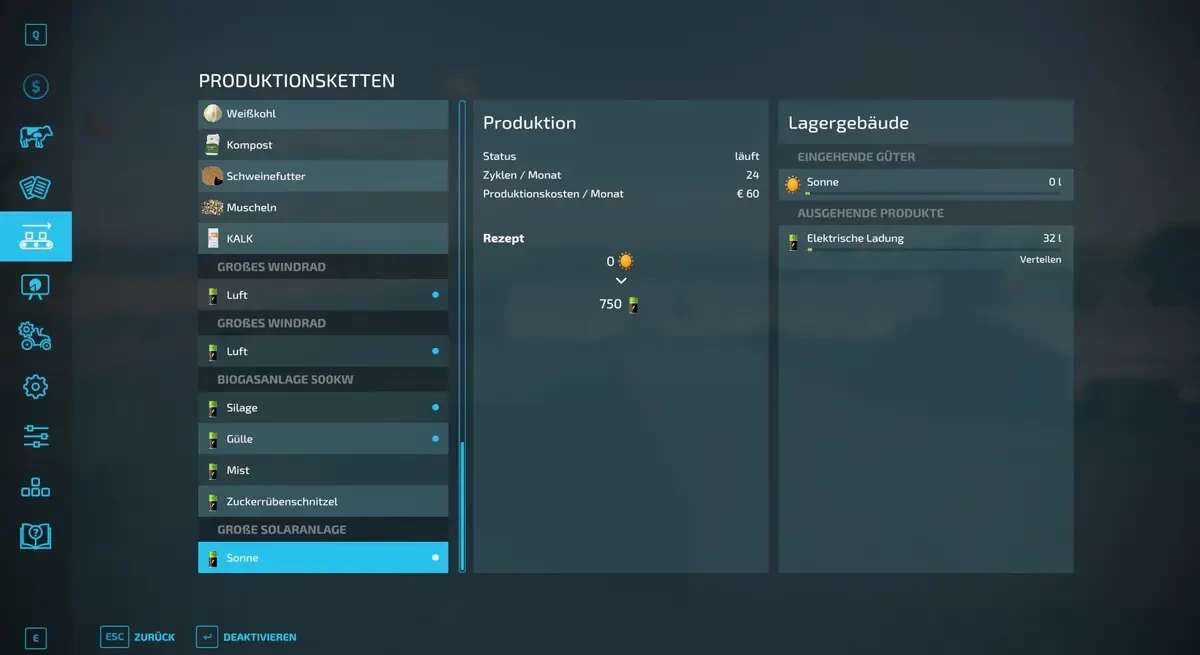
Task: Select the Große Solaranlage section header
Action: 323,530
